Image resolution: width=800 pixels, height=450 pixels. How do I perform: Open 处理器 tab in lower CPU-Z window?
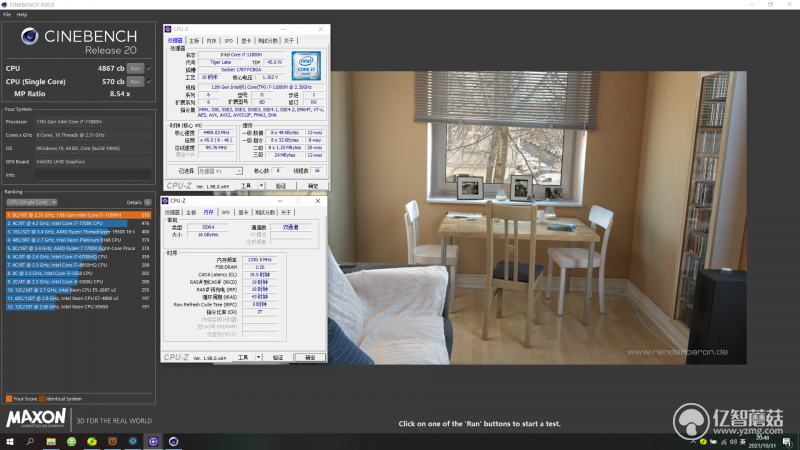pos(172,212)
